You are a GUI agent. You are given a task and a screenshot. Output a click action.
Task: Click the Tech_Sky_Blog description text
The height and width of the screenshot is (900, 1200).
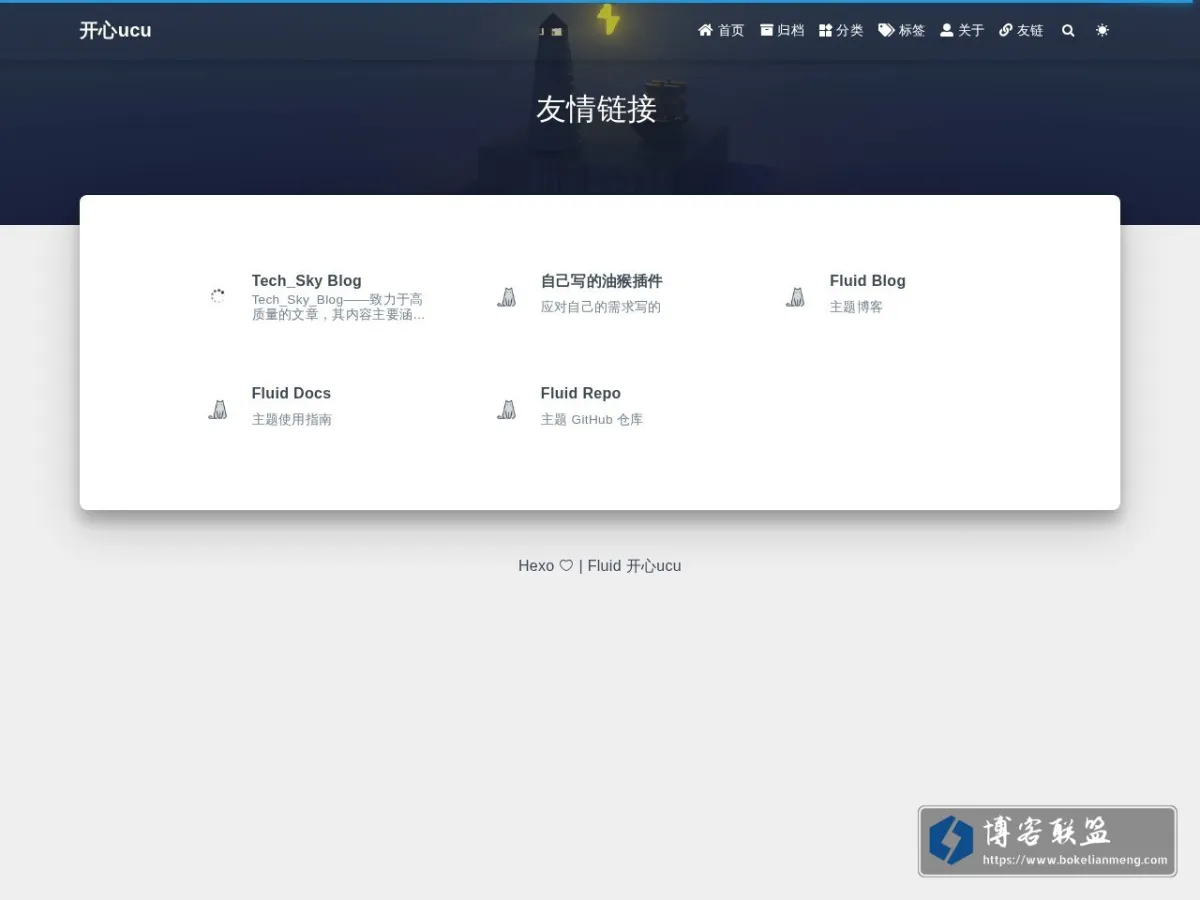pos(338,307)
